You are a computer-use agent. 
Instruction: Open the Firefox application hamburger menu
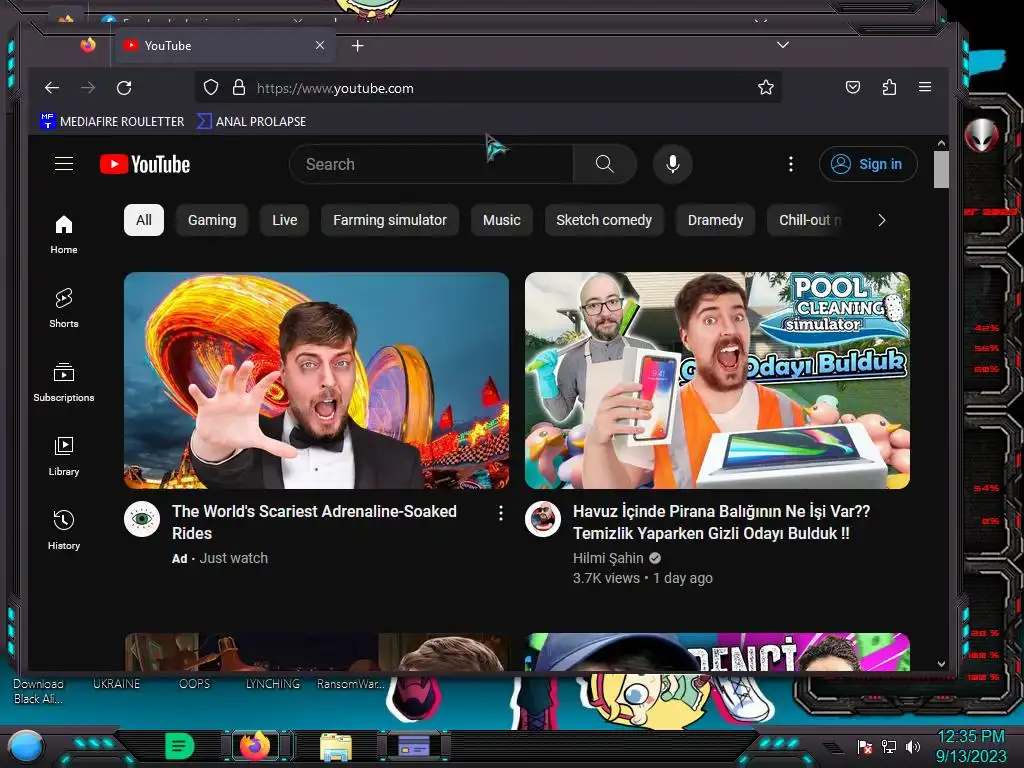pos(925,87)
